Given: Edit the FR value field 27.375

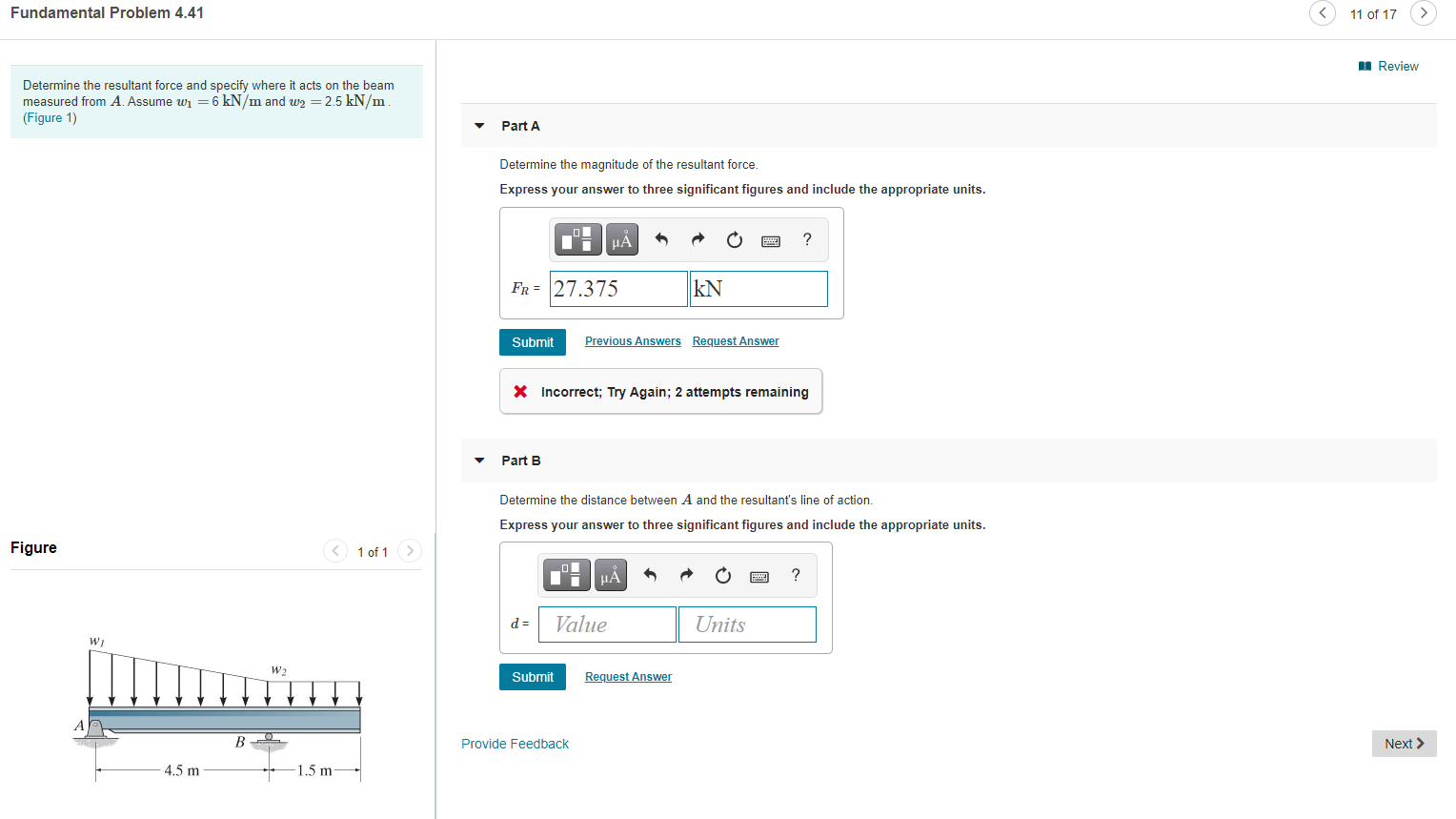Looking at the screenshot, I should click(618, 289).
